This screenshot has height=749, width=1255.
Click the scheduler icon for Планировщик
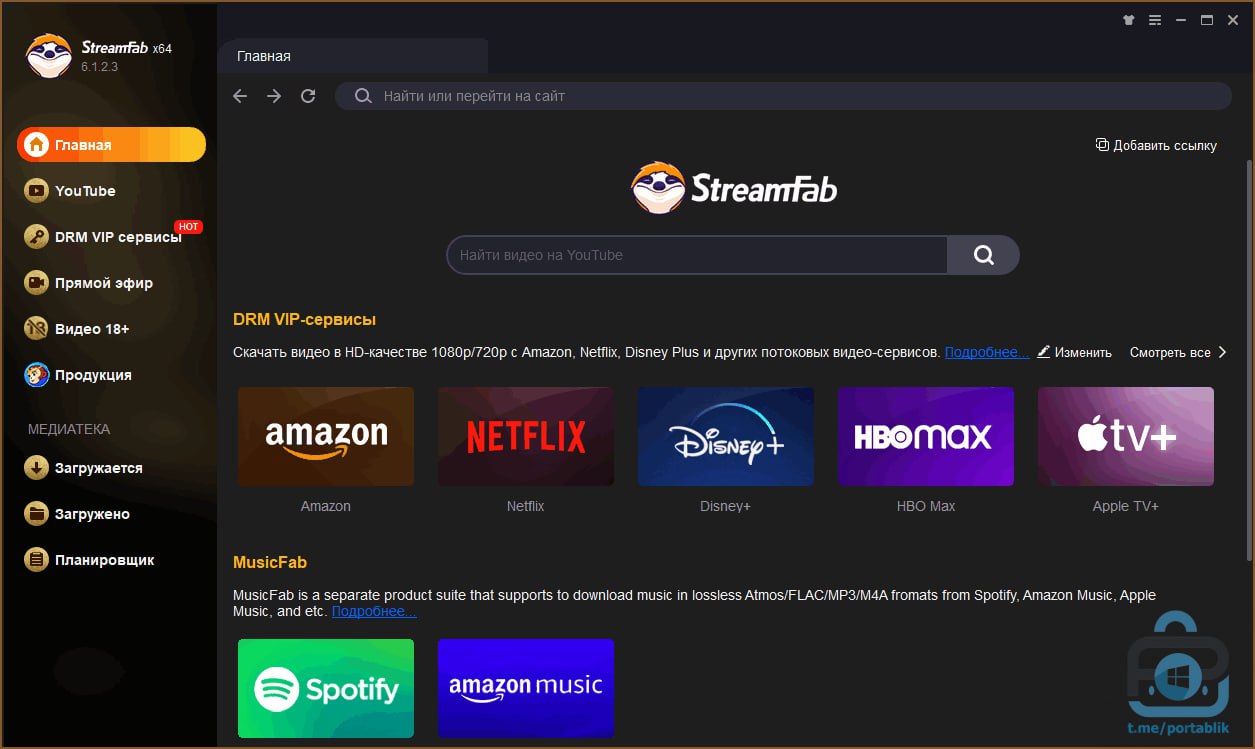(x=37, y=560)
